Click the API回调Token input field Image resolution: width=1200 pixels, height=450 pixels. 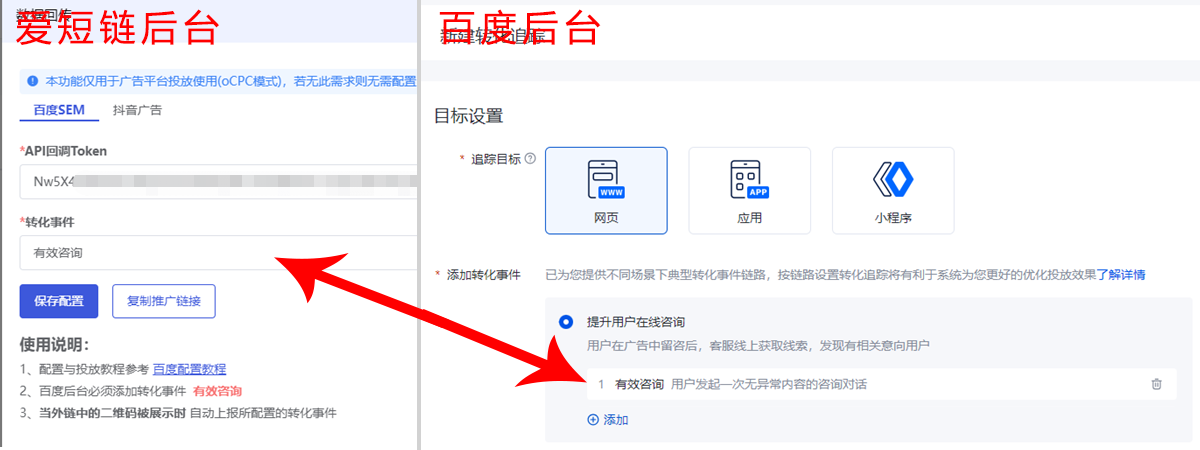[x=217, y=182]
